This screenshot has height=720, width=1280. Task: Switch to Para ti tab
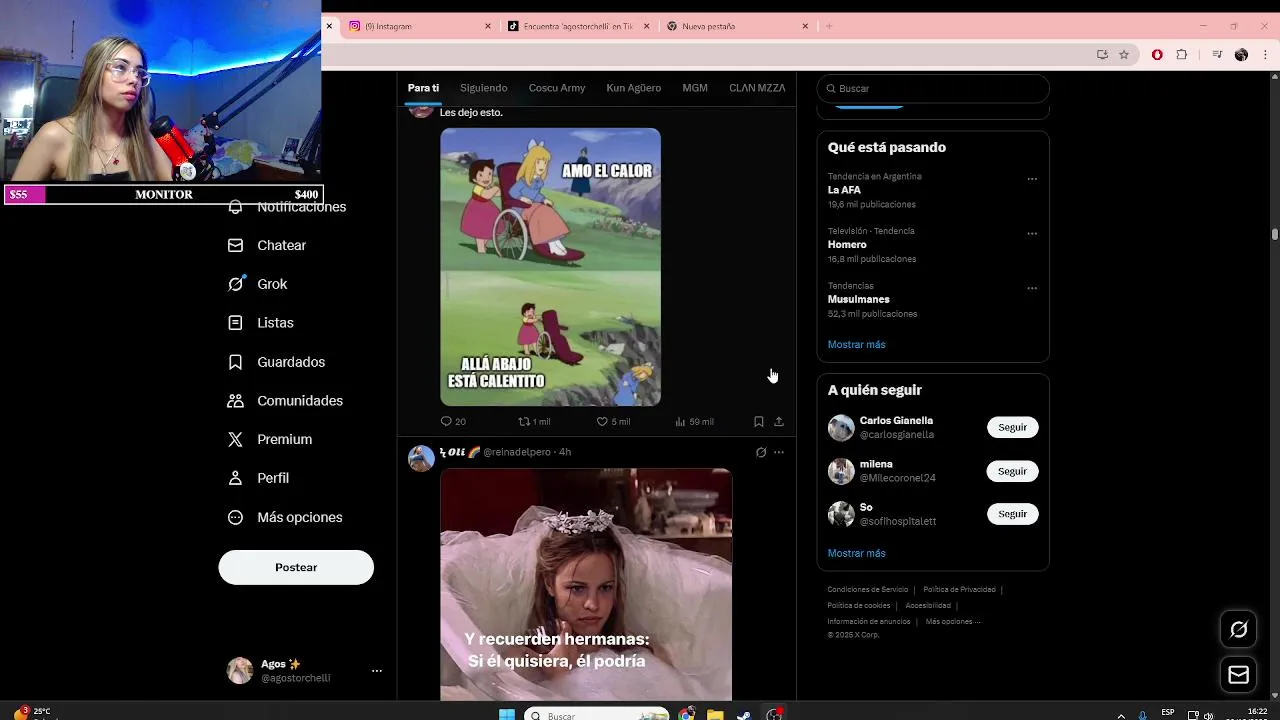point(423,88)
